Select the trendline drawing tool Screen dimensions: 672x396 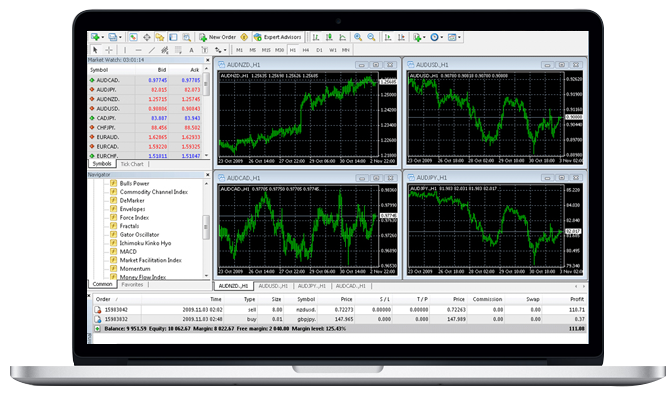coord(151,50)
